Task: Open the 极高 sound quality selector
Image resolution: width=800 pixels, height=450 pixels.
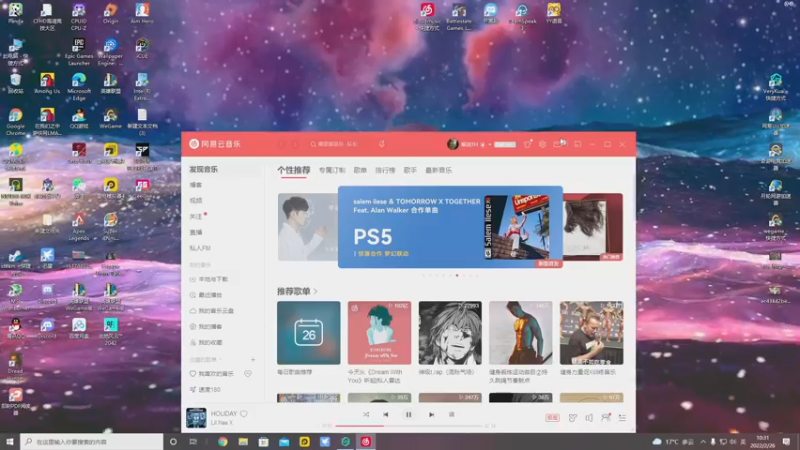Action: pyautogui.click(x=552, y=418)
